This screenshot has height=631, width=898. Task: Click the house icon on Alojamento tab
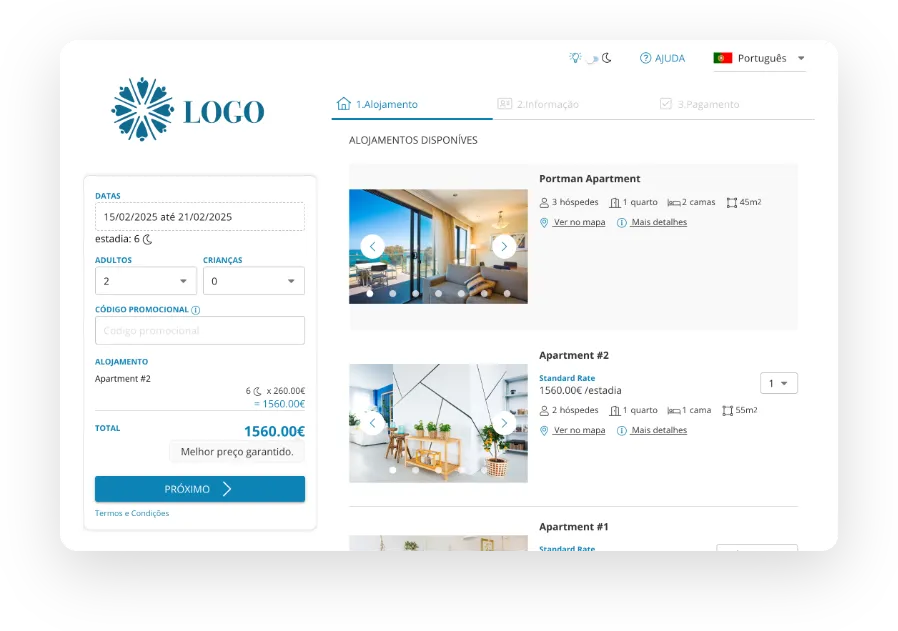coord(344,103)
